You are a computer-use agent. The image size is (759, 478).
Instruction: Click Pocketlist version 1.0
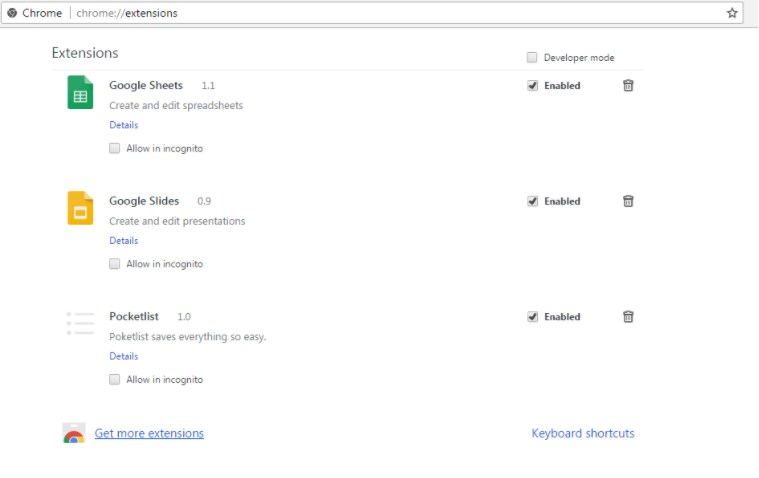184,317
